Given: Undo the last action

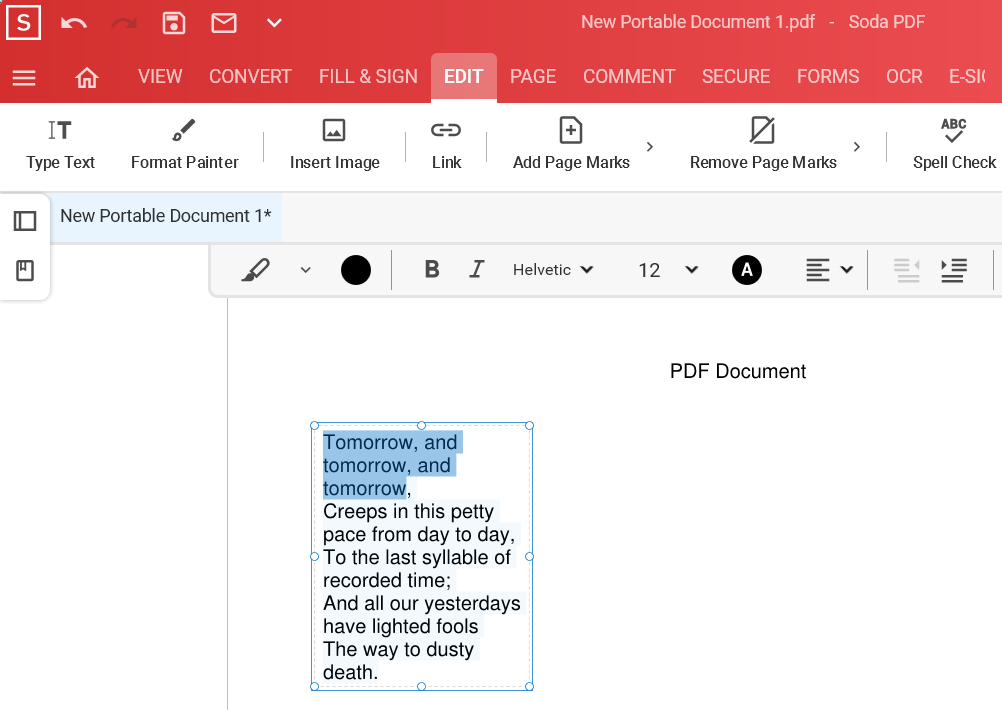Looking at the screenshot, I should [x=73, y=24].
